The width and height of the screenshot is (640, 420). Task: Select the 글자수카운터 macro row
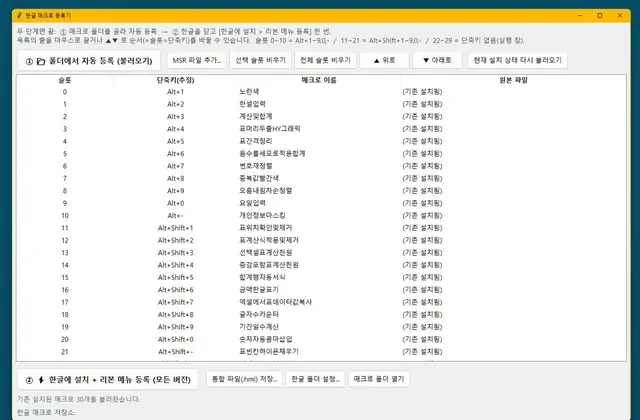321,315
